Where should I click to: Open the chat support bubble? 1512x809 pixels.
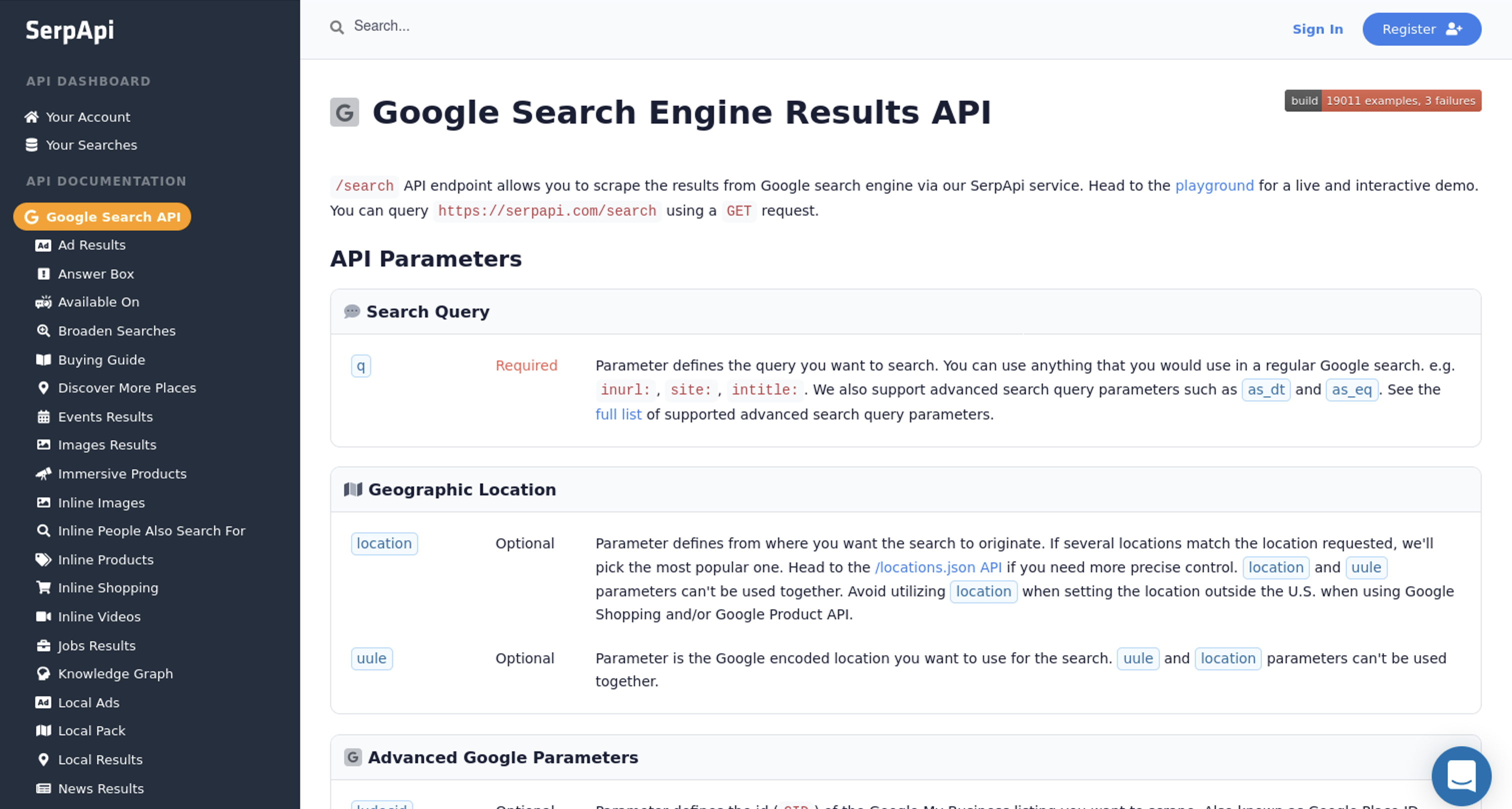click(1461, 775)
